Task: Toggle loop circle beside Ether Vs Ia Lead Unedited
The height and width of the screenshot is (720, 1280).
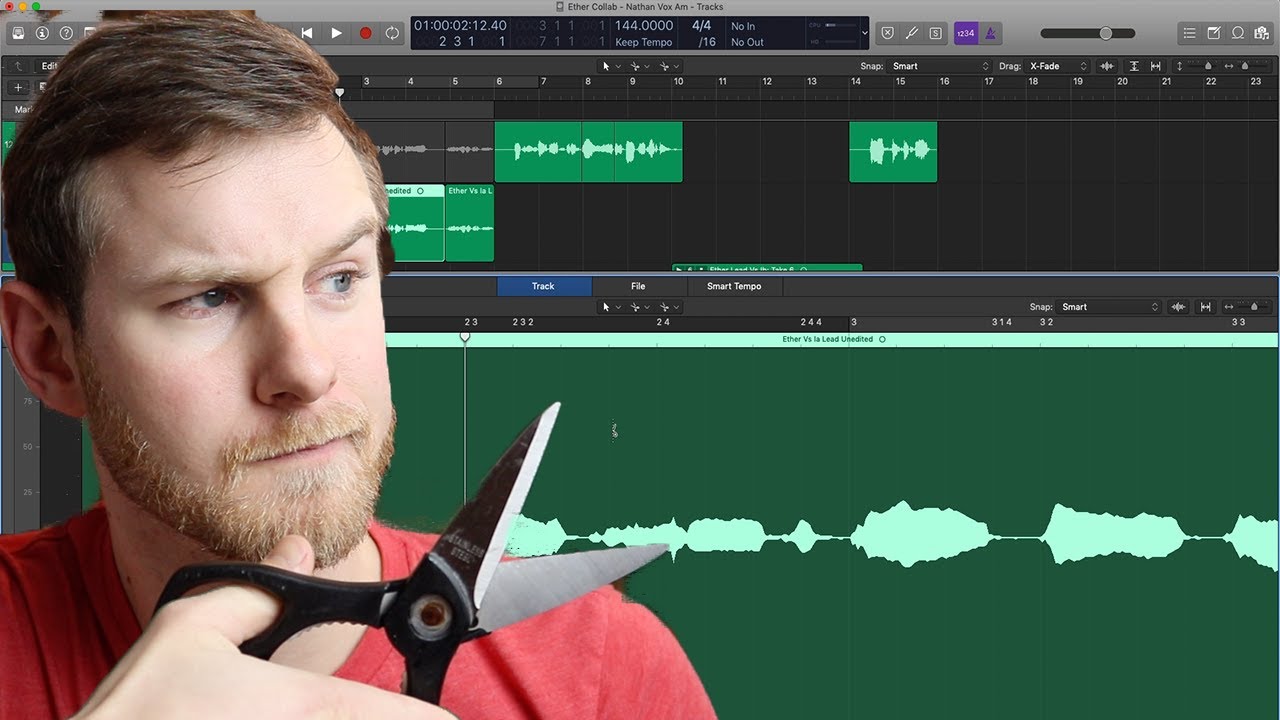Action: coord(882,339)
